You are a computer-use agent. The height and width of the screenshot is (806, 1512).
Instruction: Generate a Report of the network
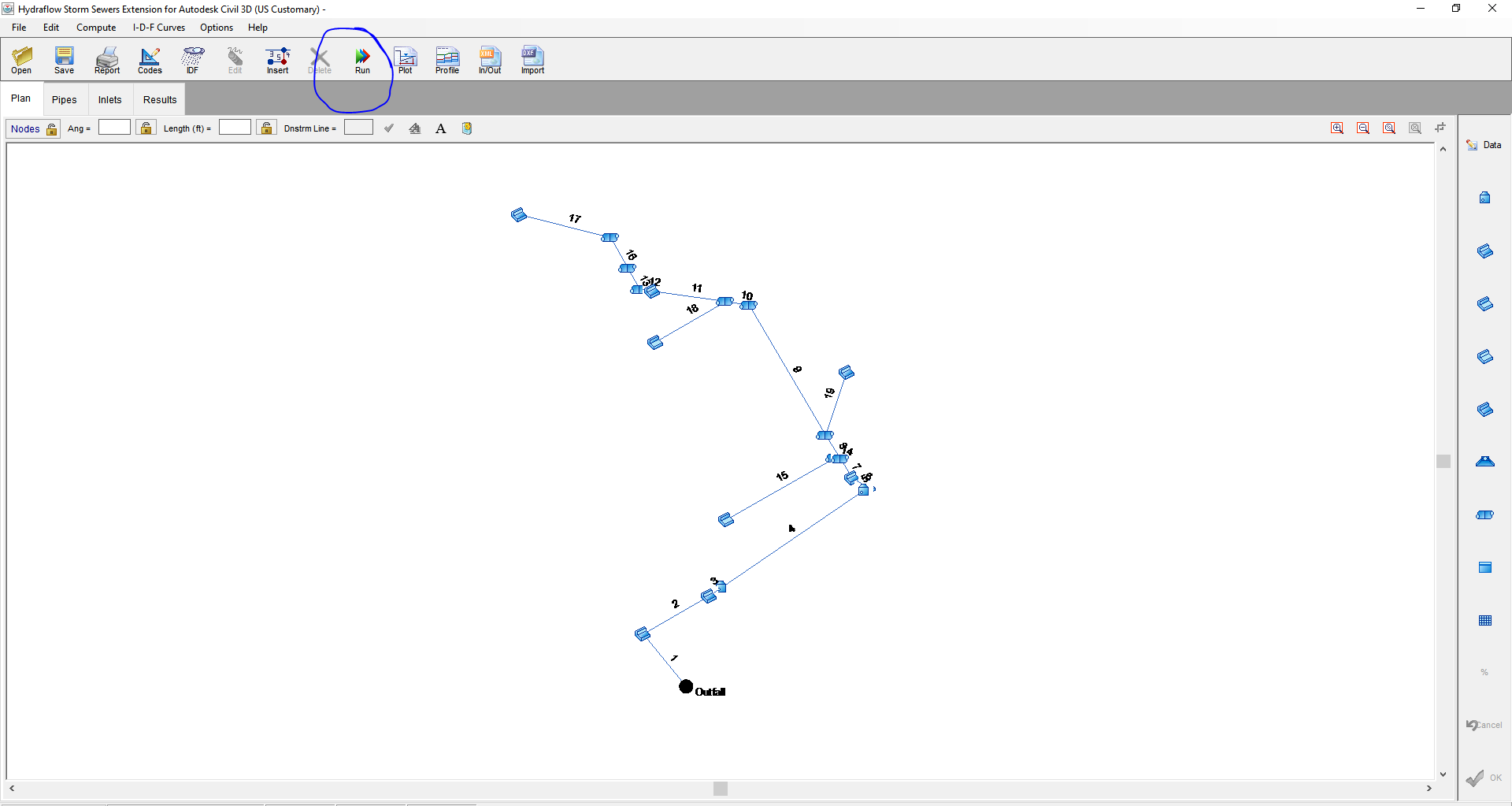pyautogui.click(x=107, y=59)
